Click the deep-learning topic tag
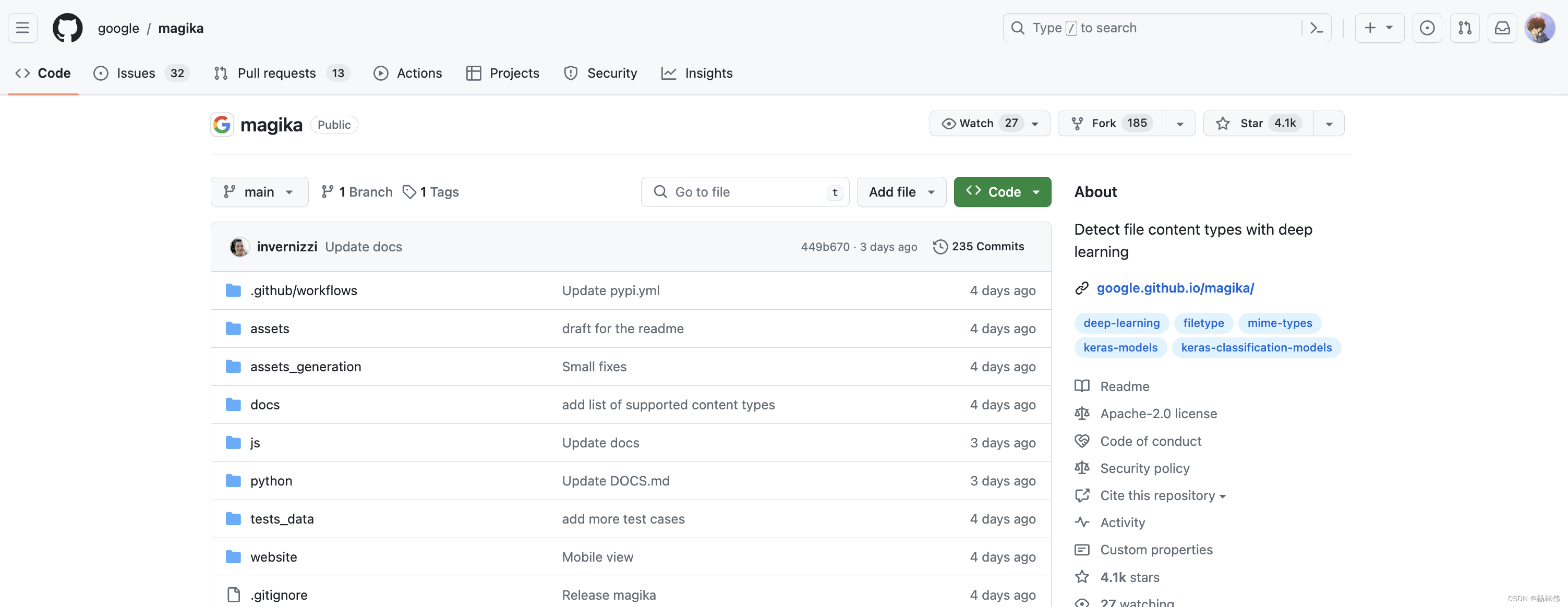Viewport: 1568px width, 607px height. (x=1121, y=323)
